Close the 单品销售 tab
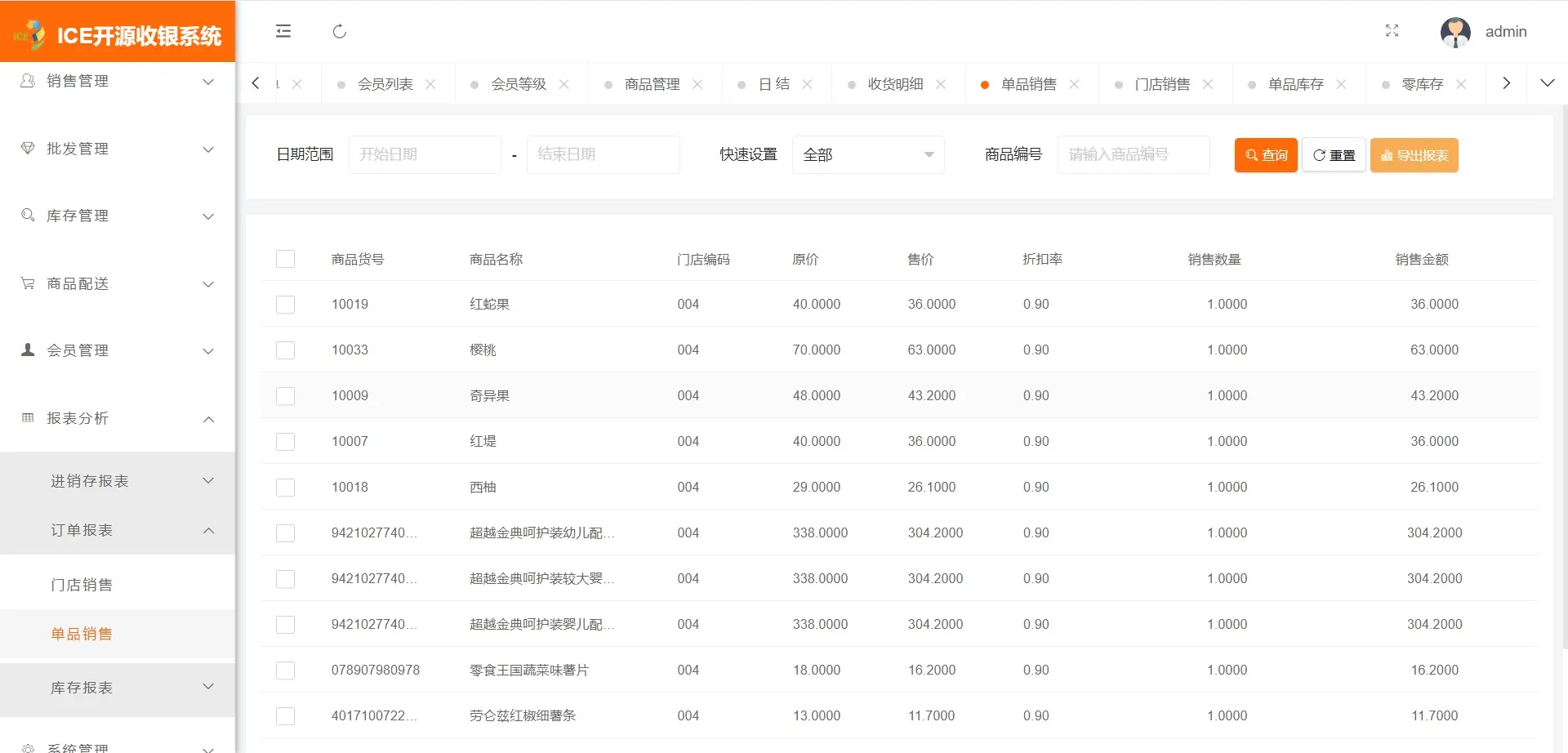 tap(1074, 84)
